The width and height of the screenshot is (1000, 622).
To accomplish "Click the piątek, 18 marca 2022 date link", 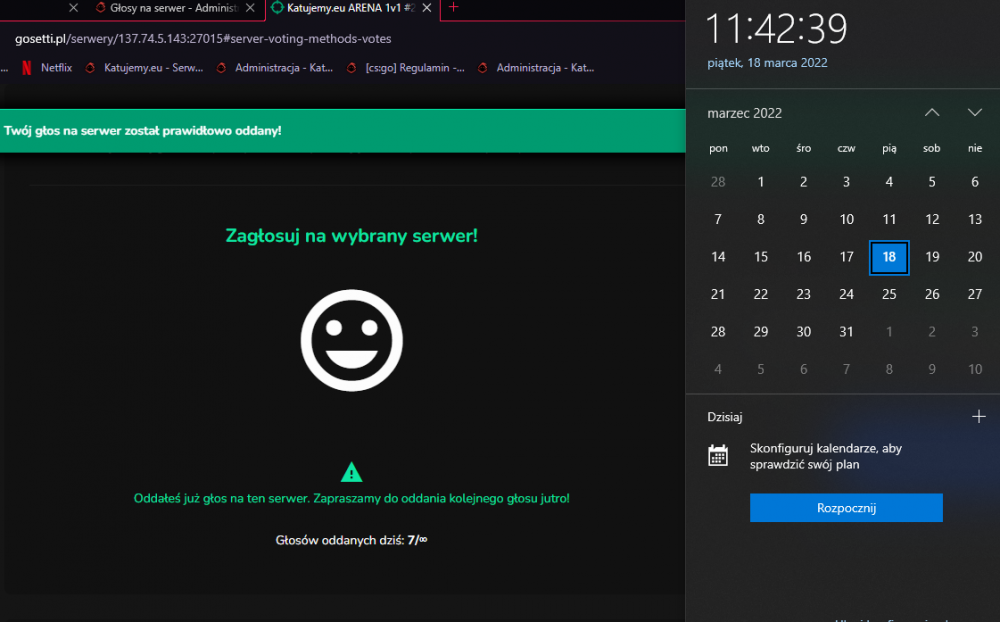I will click(x=767, y=63).
